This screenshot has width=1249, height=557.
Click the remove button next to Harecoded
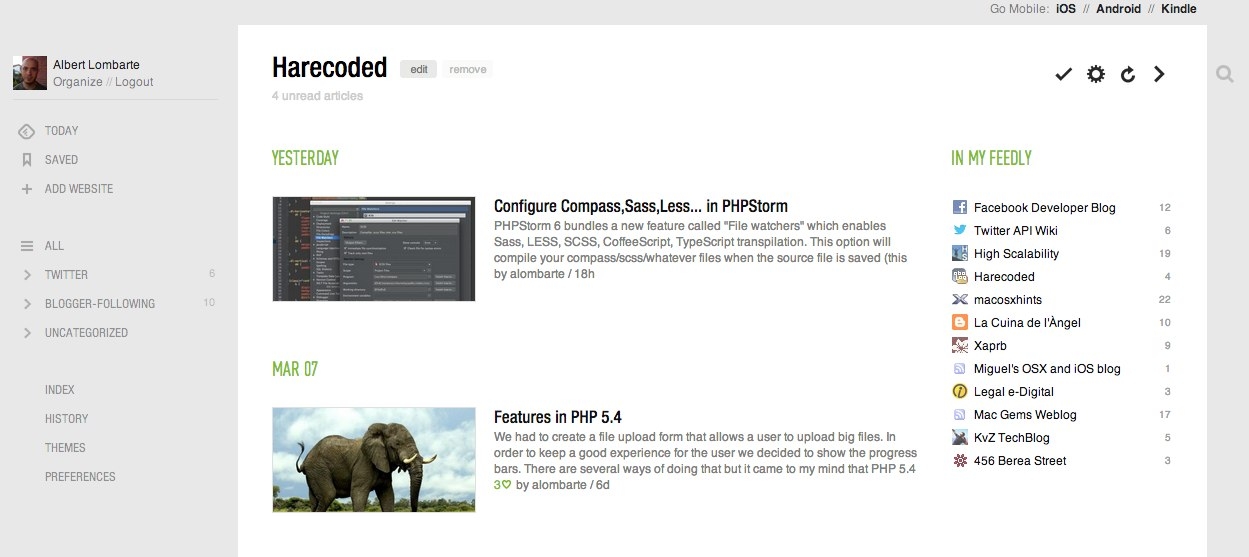click(x=468, y=69)
